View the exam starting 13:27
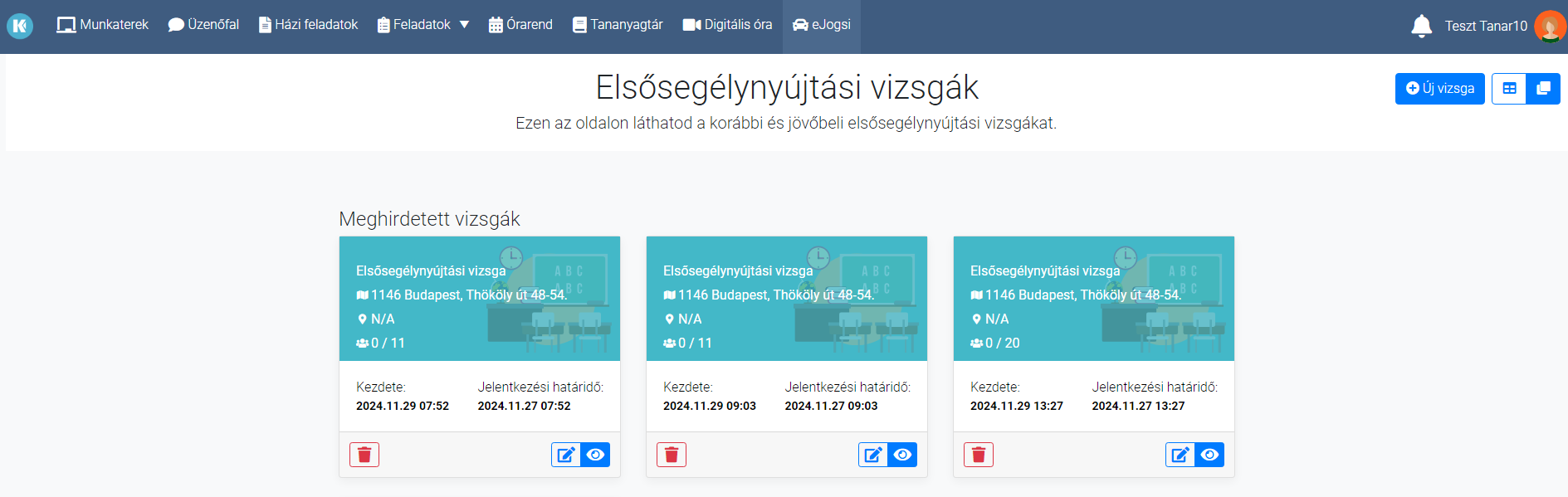 1209,455
